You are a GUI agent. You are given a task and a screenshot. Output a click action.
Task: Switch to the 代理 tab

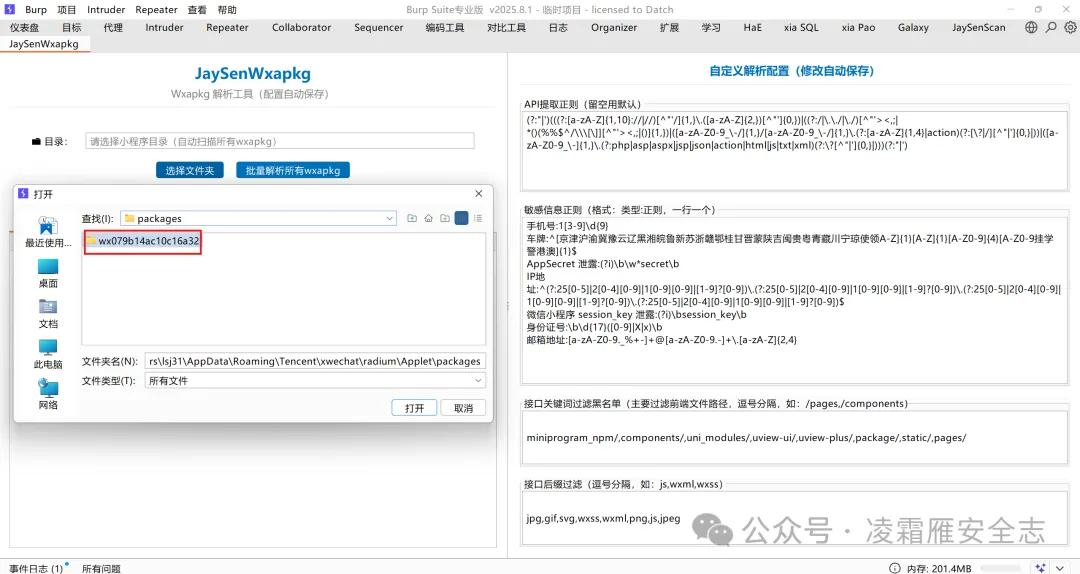(x=113, y=28)
